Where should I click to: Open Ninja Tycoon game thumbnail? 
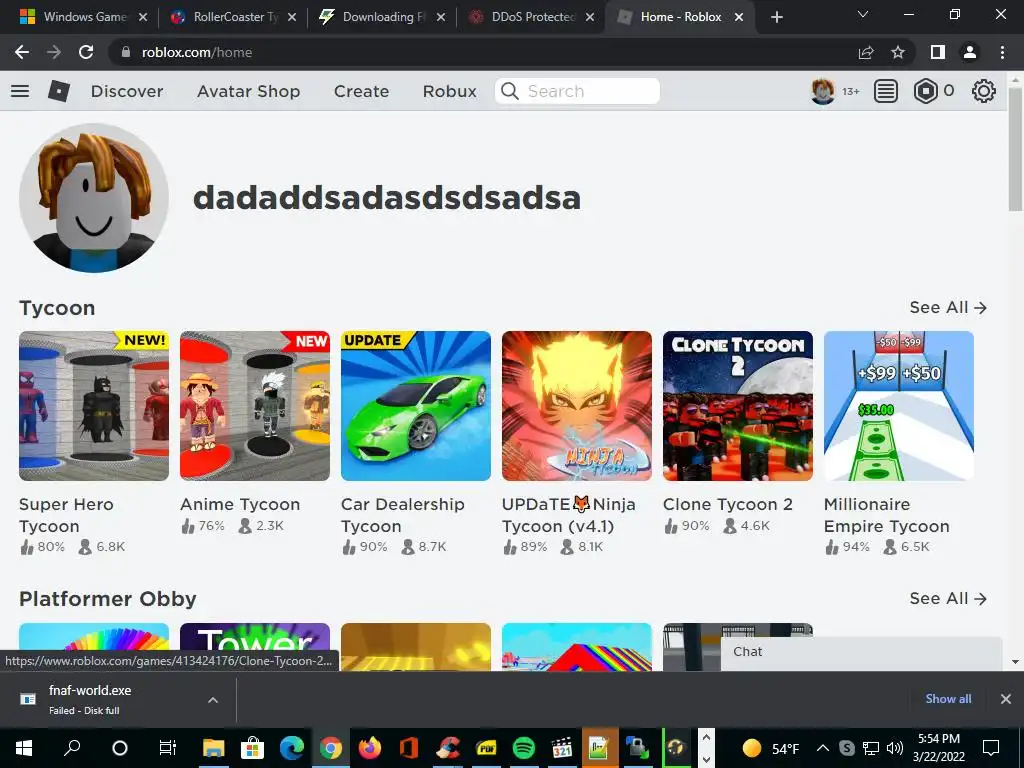pyautogui.click(x=577, y=406)
